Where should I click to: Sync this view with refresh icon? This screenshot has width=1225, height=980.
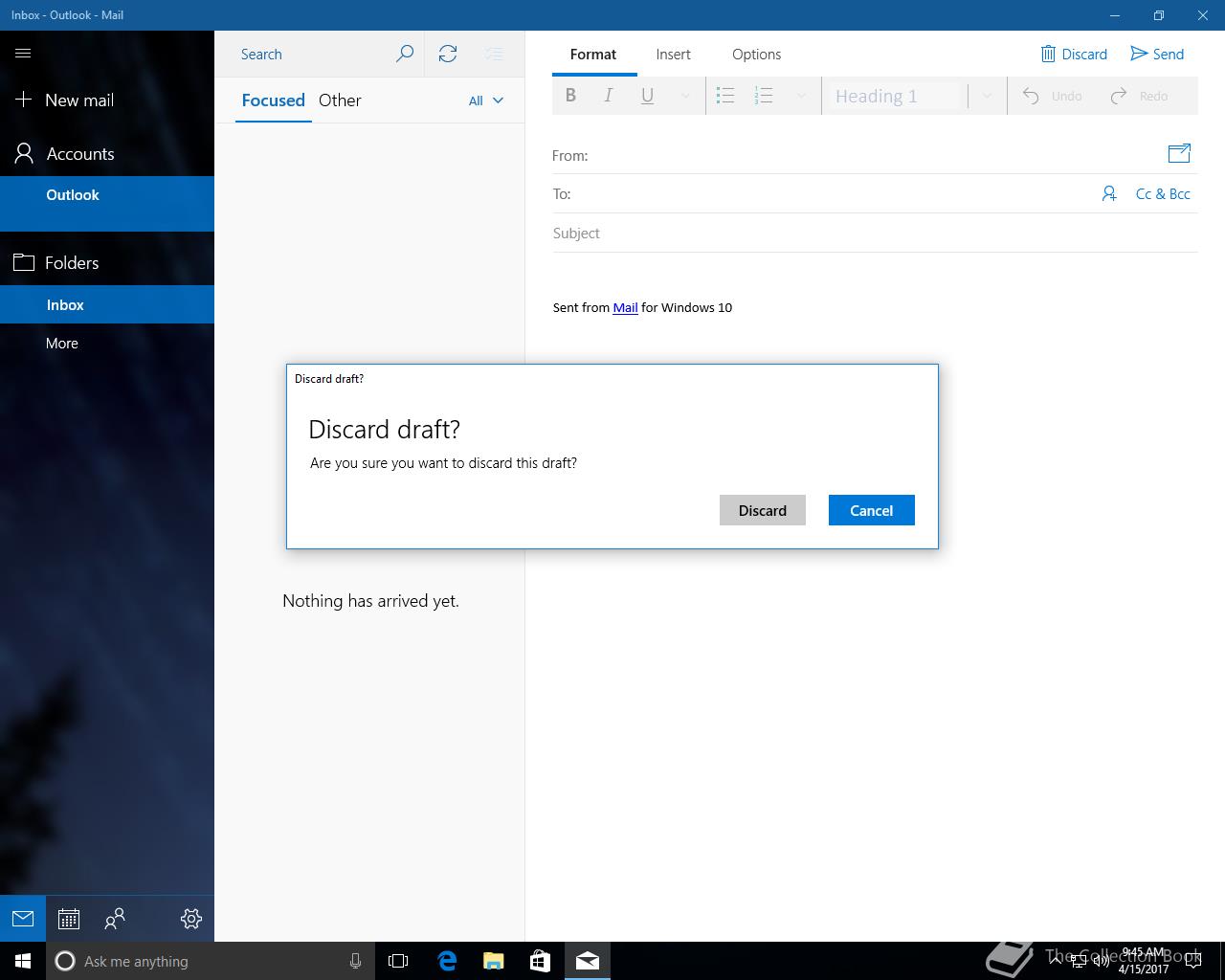tap(448, 54)
